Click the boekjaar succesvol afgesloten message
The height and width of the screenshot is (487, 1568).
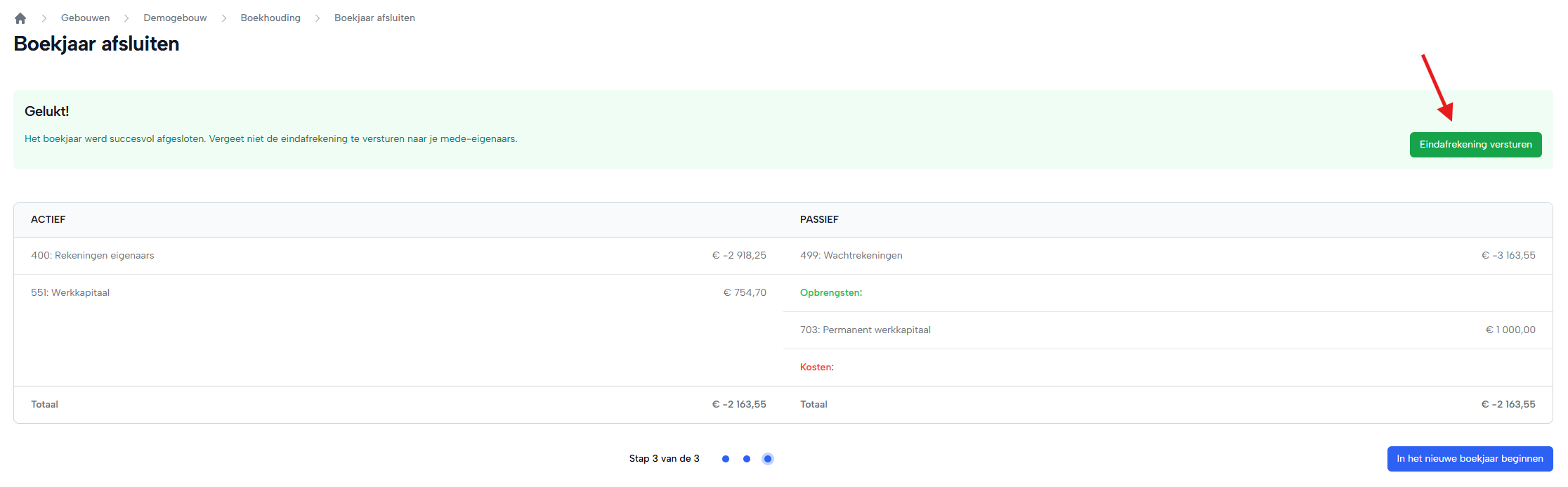tap(270, 139)
